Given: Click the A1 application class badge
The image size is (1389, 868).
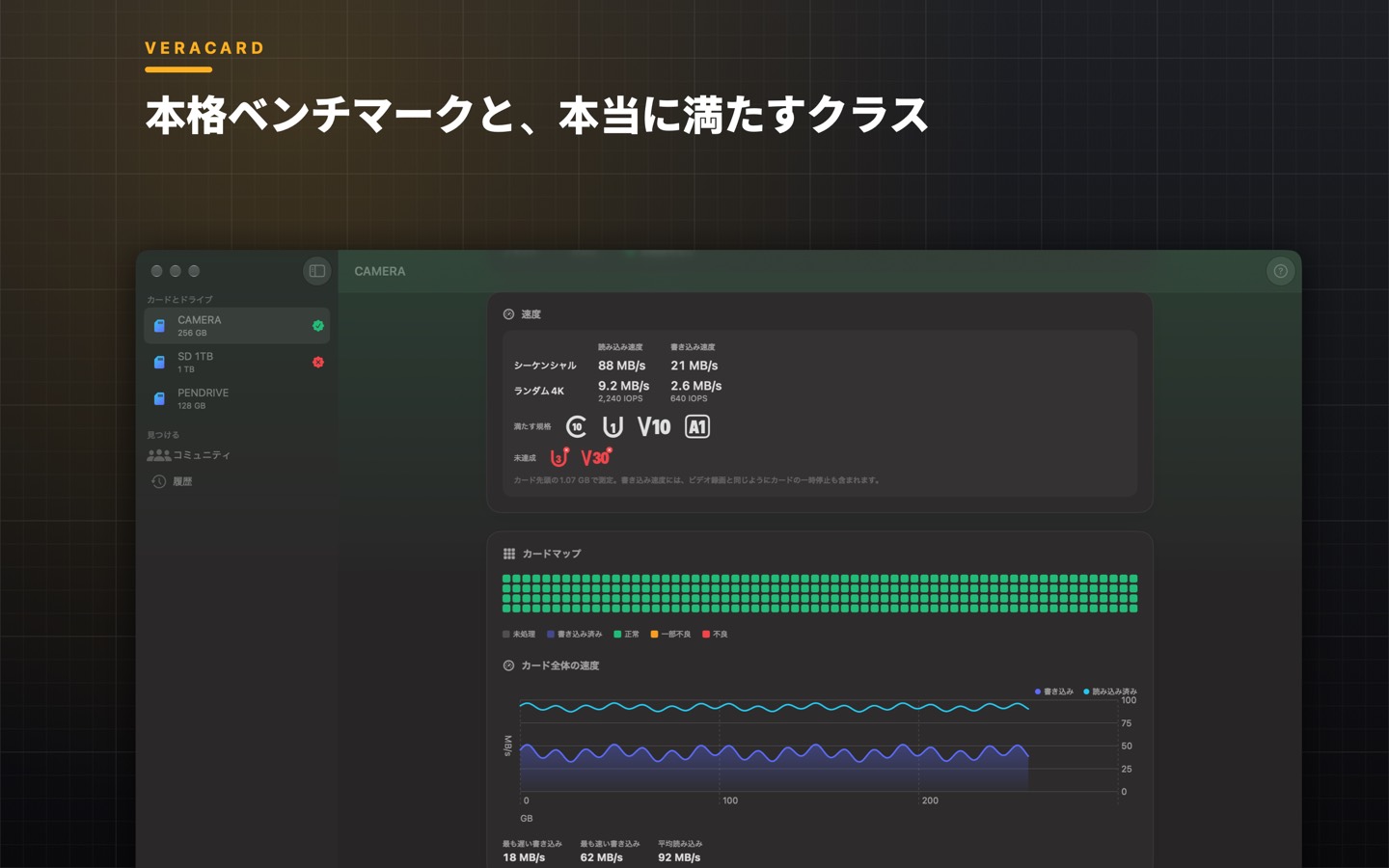Looking at the screenshot, I should pos(697,426).
